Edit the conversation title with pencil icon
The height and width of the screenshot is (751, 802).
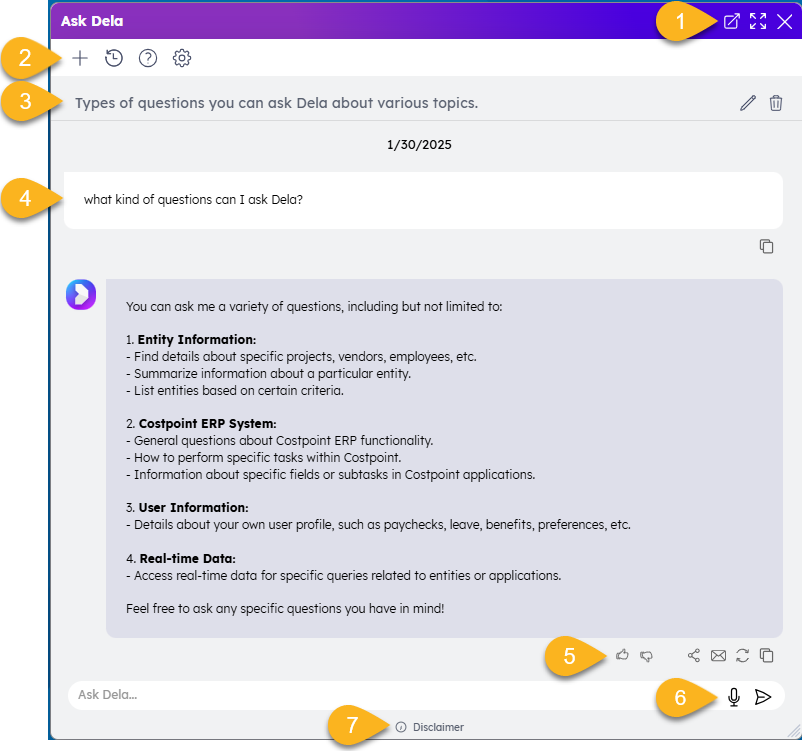click(747, 103)
